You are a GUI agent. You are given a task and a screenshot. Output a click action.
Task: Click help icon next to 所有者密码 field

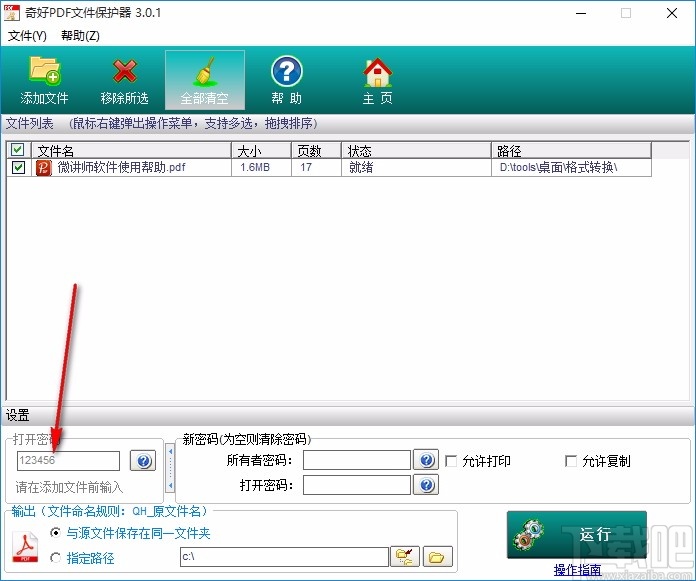(x=426, y=460)
